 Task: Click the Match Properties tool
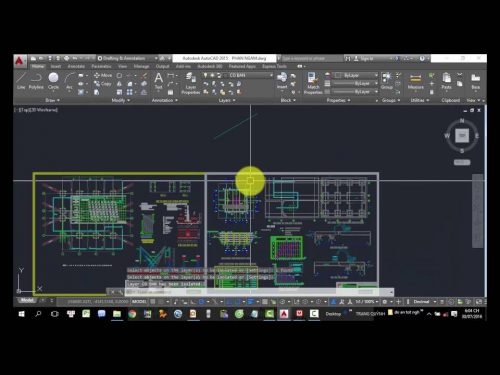click(313, 83)
